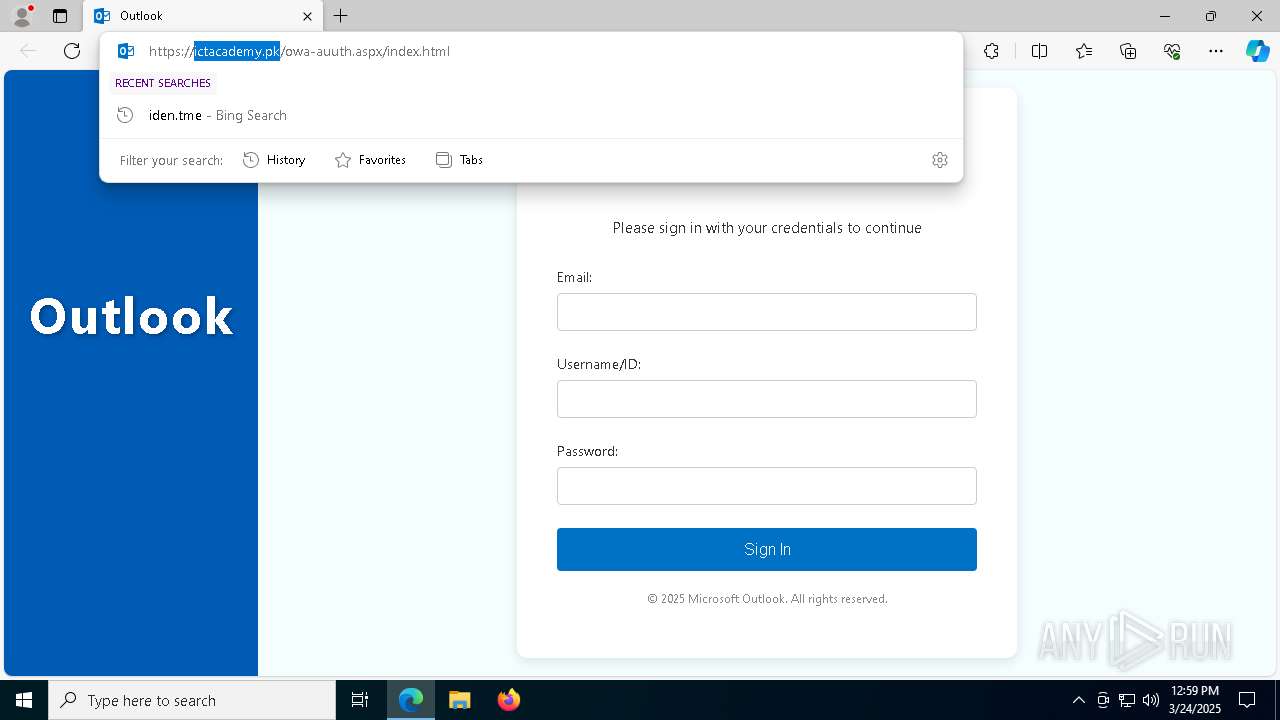Click the taskbar search box
The height and width of the screenshot is (720, 1280).
pyautogui.click(x=192, y=700)
